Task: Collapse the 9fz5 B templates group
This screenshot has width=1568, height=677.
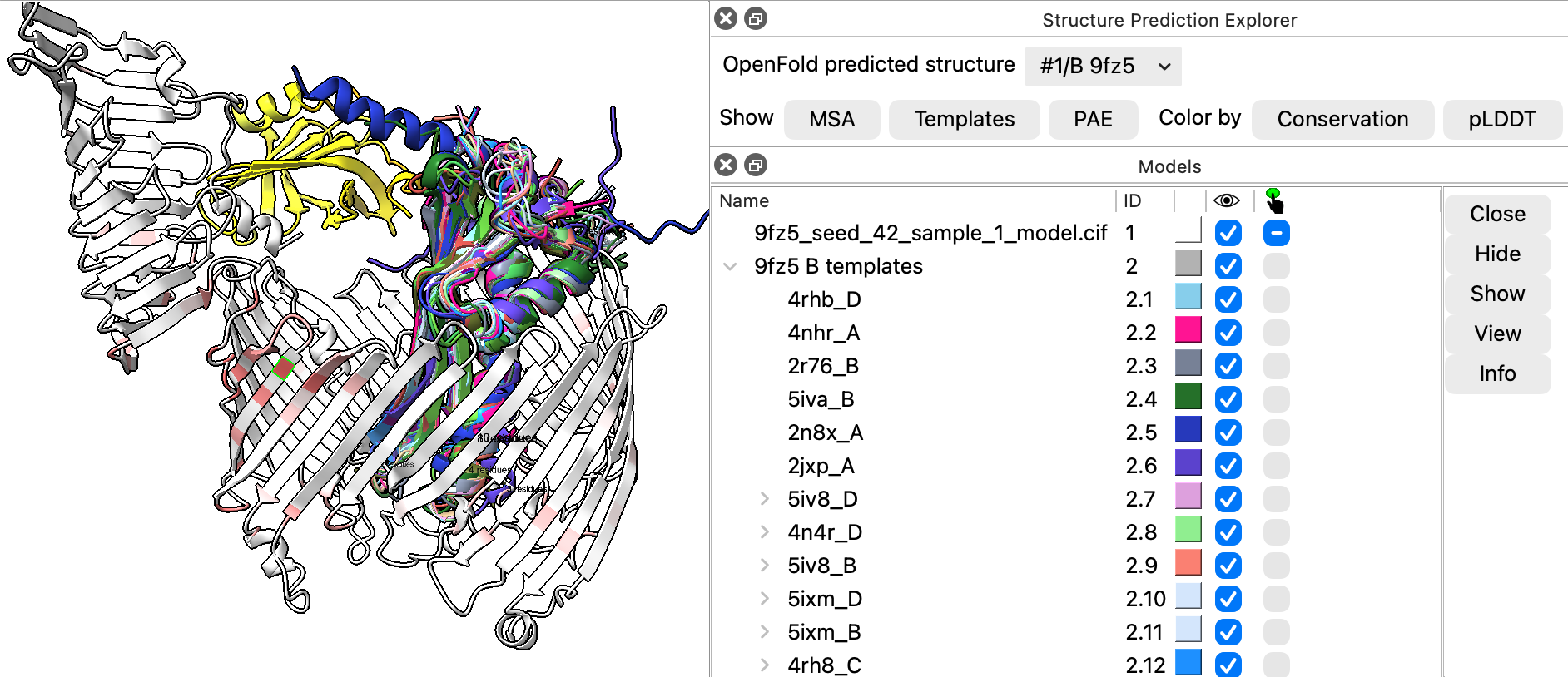Action: tap(730, 266)
